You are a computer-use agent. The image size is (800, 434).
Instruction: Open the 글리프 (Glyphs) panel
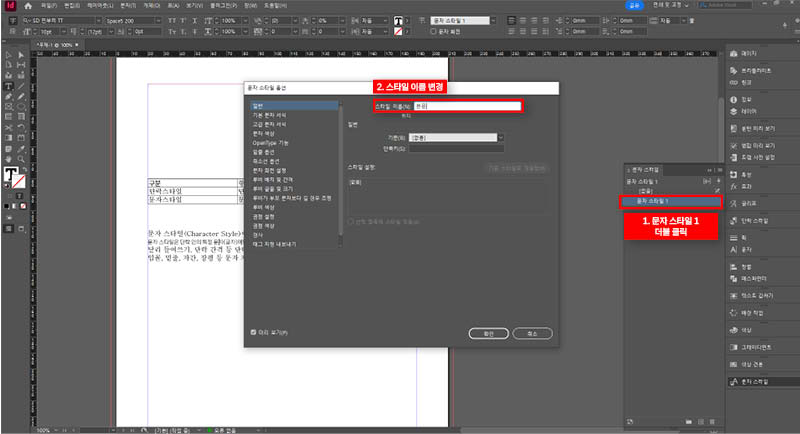[745, 203]
